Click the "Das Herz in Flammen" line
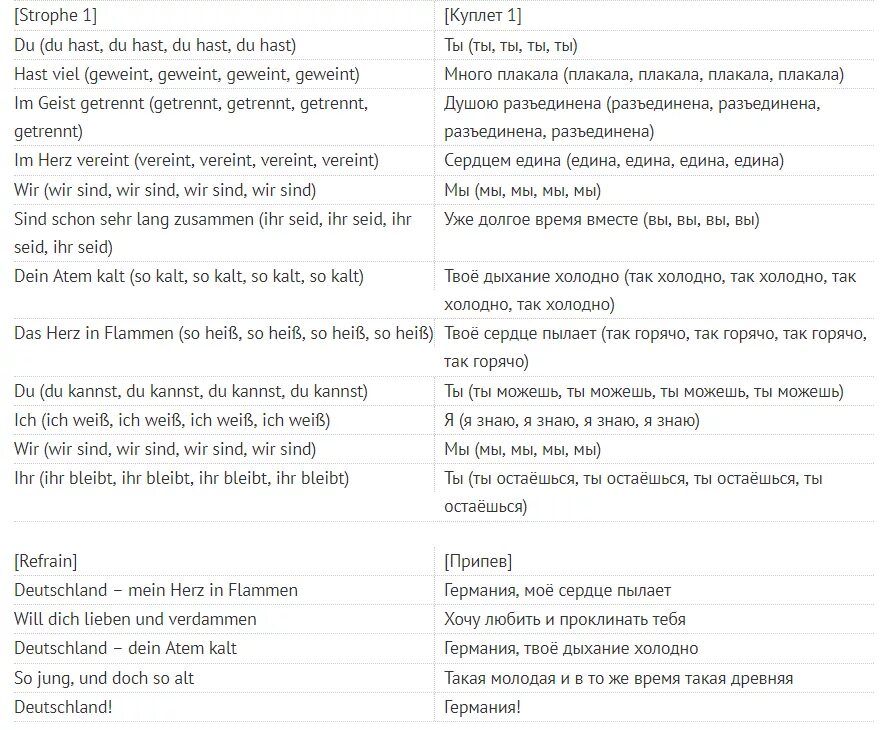This screenshot has width=883, height=730. tap(223, 334)
